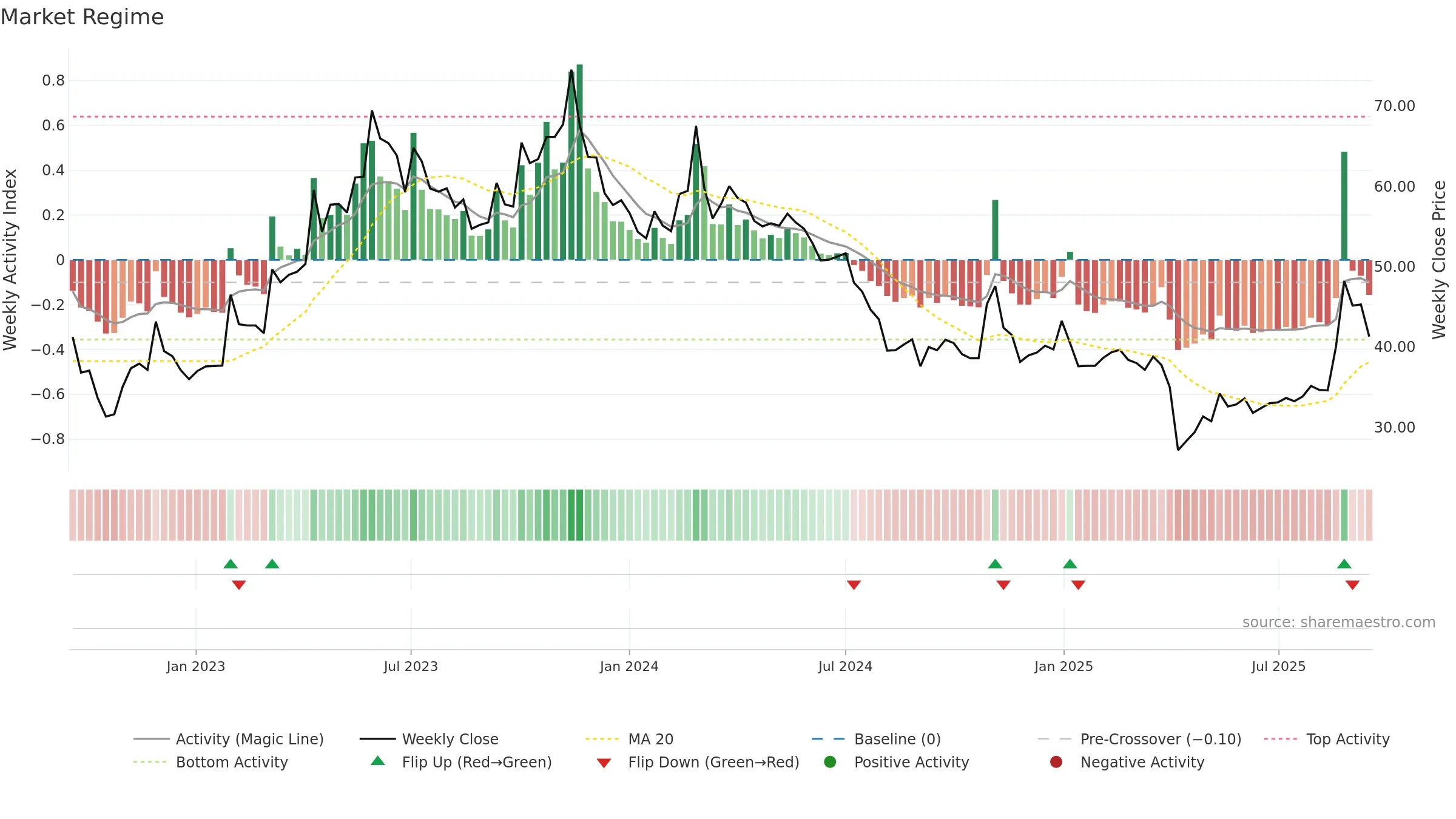This screenshot has width=1456, height=819.
Task: Click the Jul 2023 axis label
Action: [411, 666]
